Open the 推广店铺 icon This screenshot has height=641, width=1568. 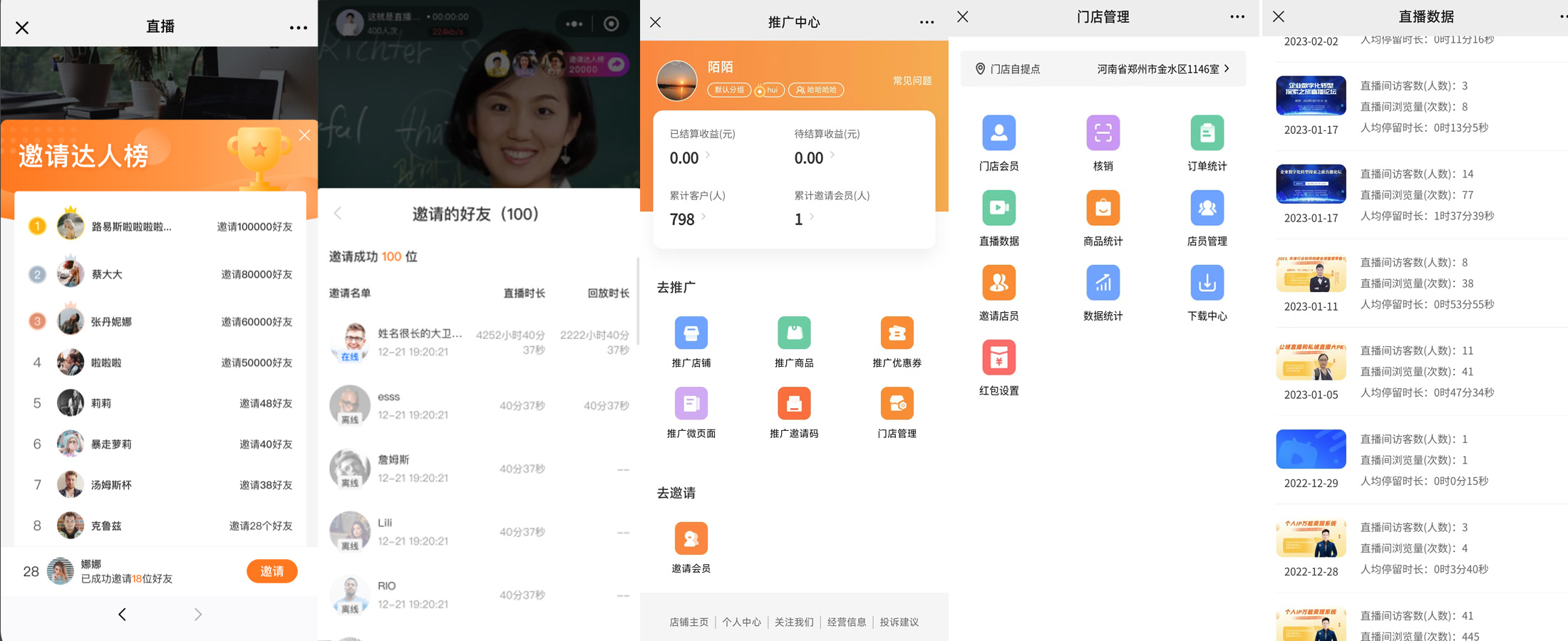(x=691, y=333)
